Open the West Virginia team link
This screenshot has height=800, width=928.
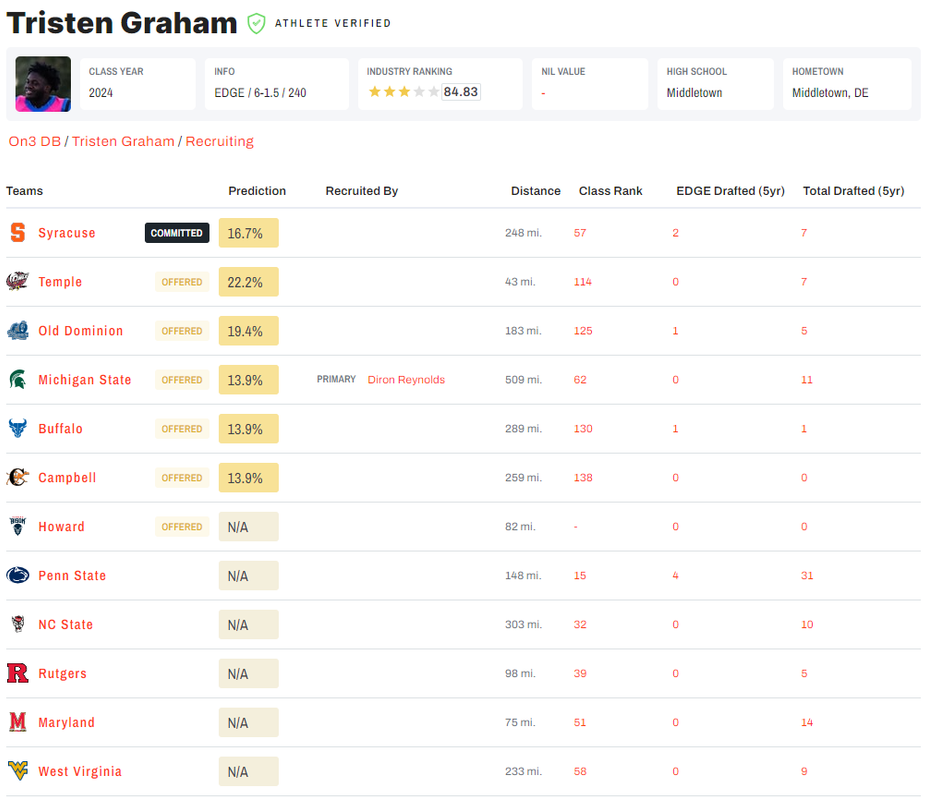click(80, 771)
